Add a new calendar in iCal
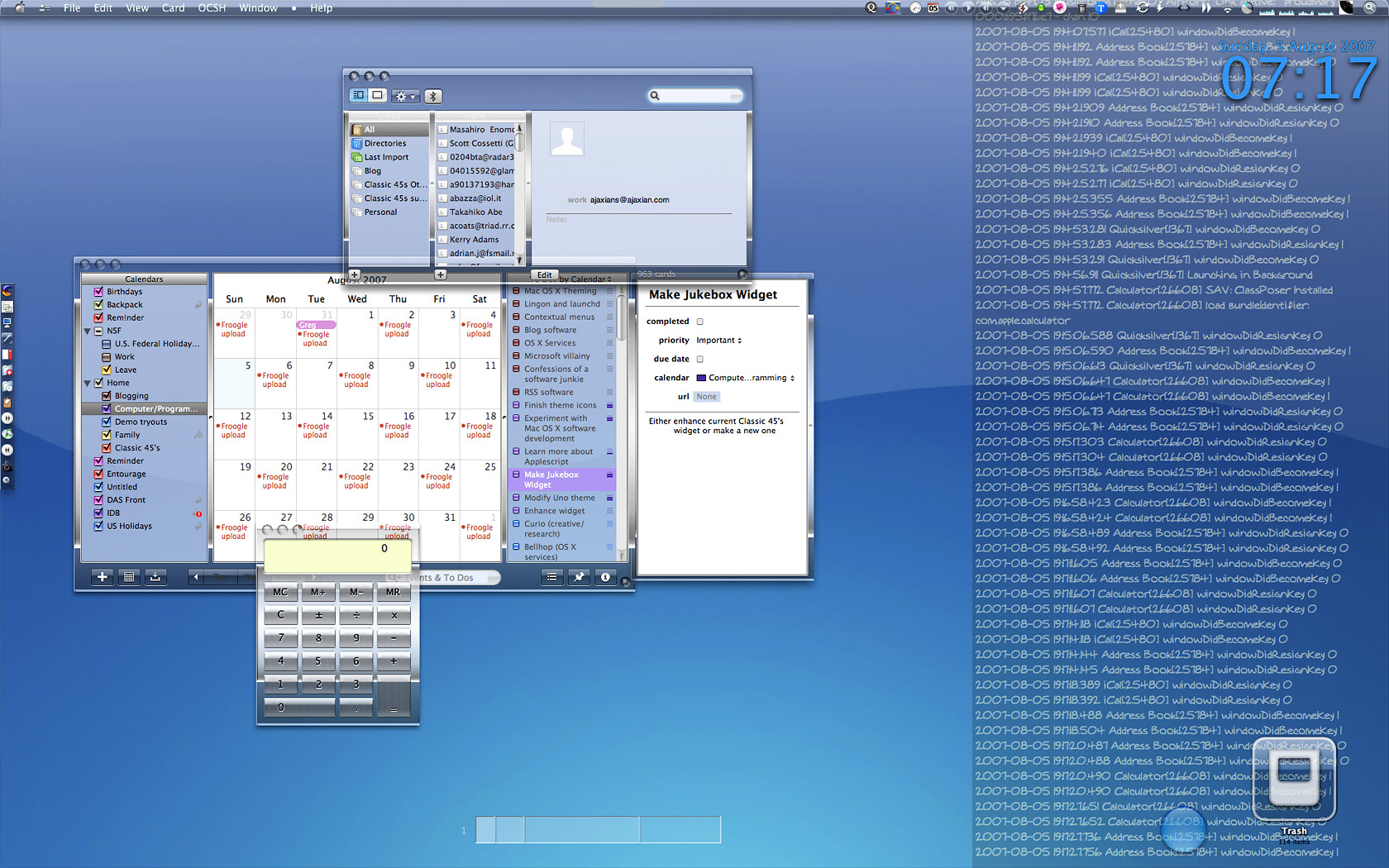Screen dimensions: 1389x868 click(x=102, y=577)
